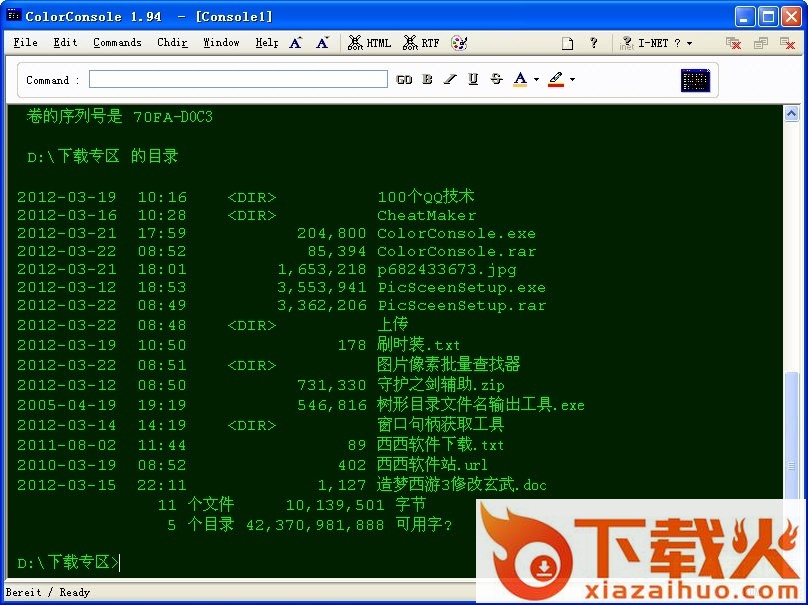Select the 上传 directory name
808x605 pixels.
pyautogui.click(x=393, y=324)
